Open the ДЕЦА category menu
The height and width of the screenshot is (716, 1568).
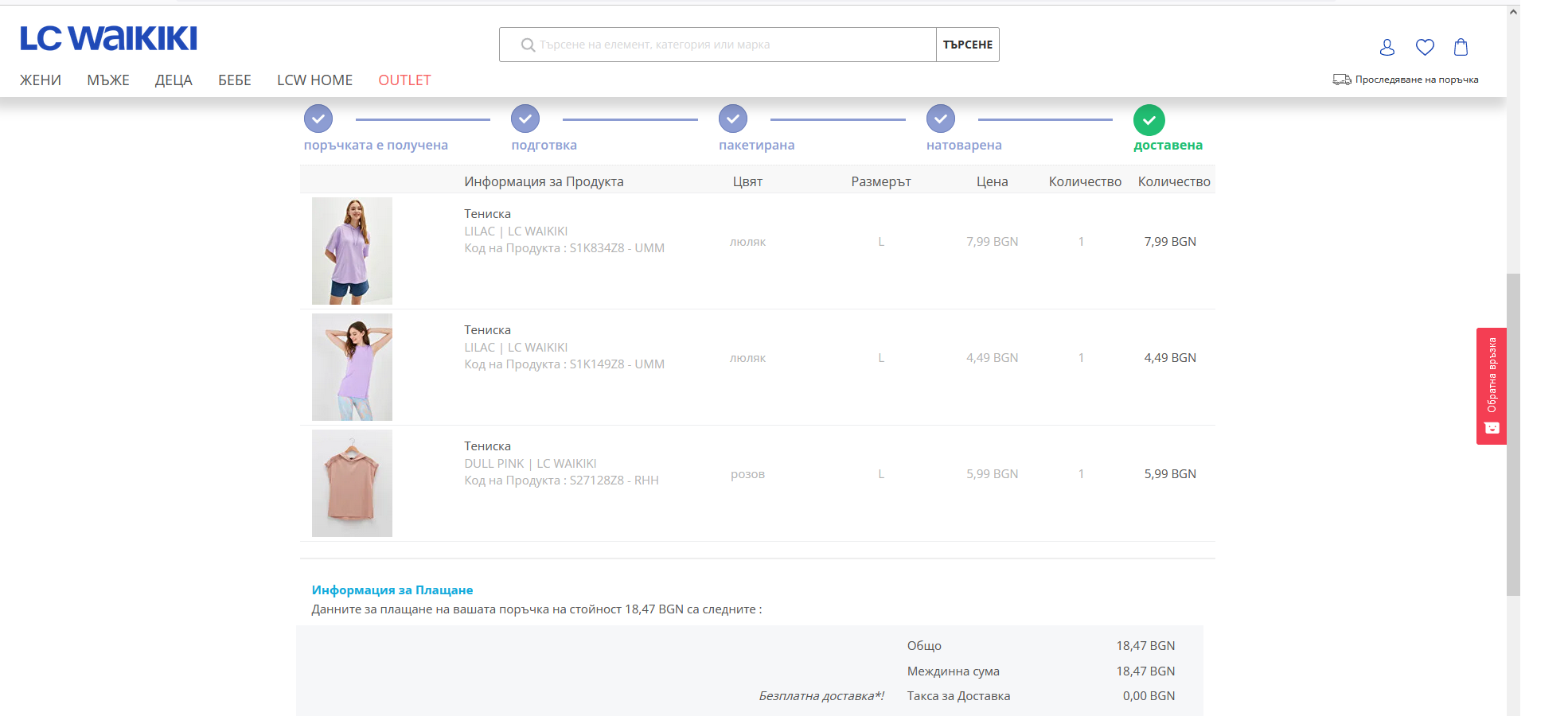[174, 80]
